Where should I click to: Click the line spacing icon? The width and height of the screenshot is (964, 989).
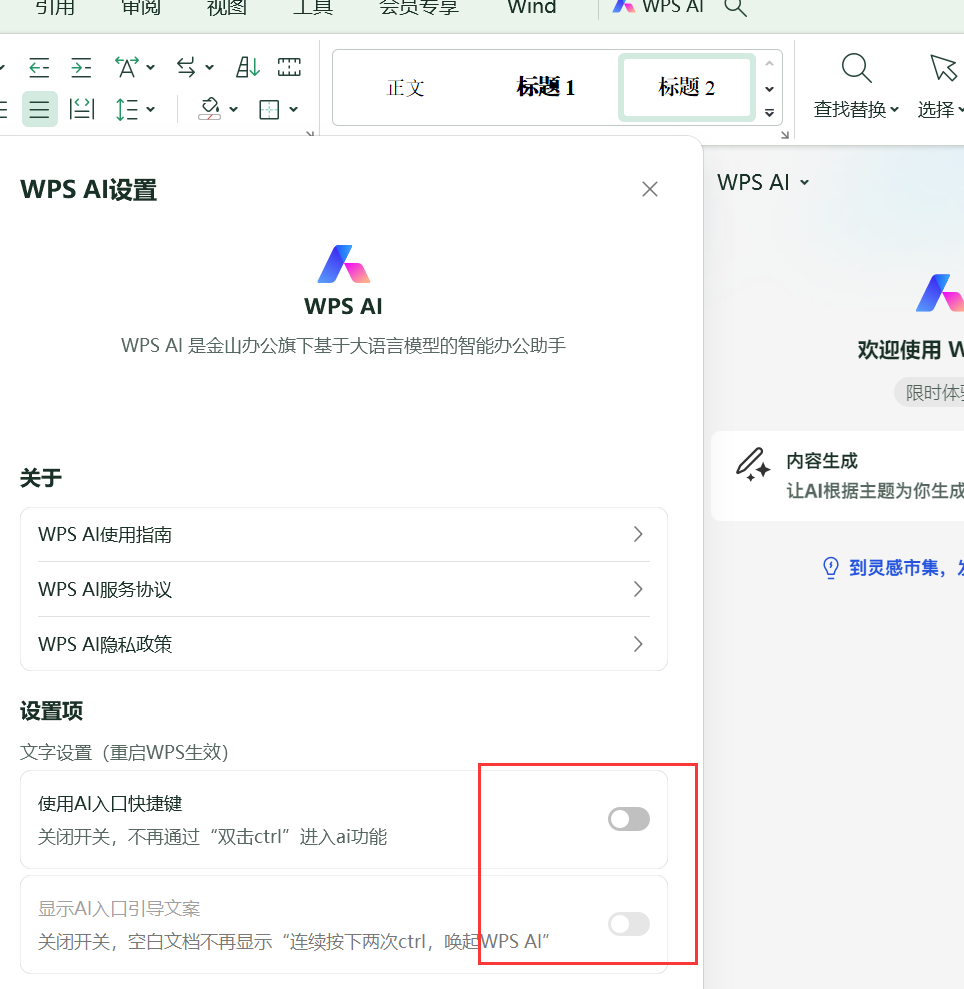click(127, 109)
